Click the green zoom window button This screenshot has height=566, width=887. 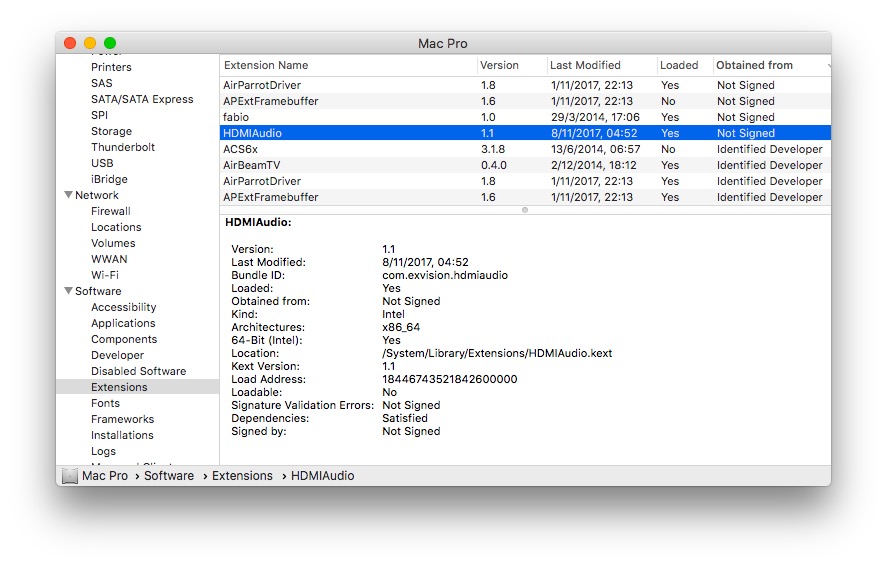110,43
